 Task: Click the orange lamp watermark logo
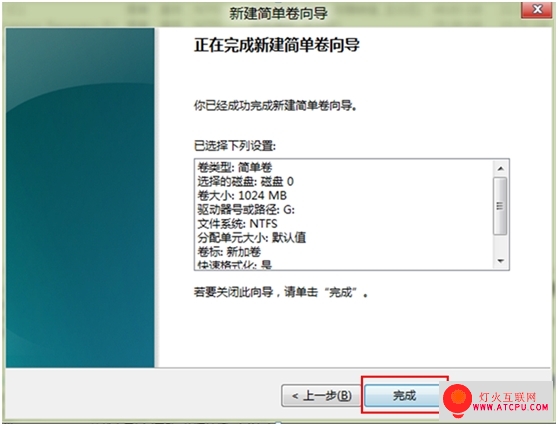pos(458,400)
